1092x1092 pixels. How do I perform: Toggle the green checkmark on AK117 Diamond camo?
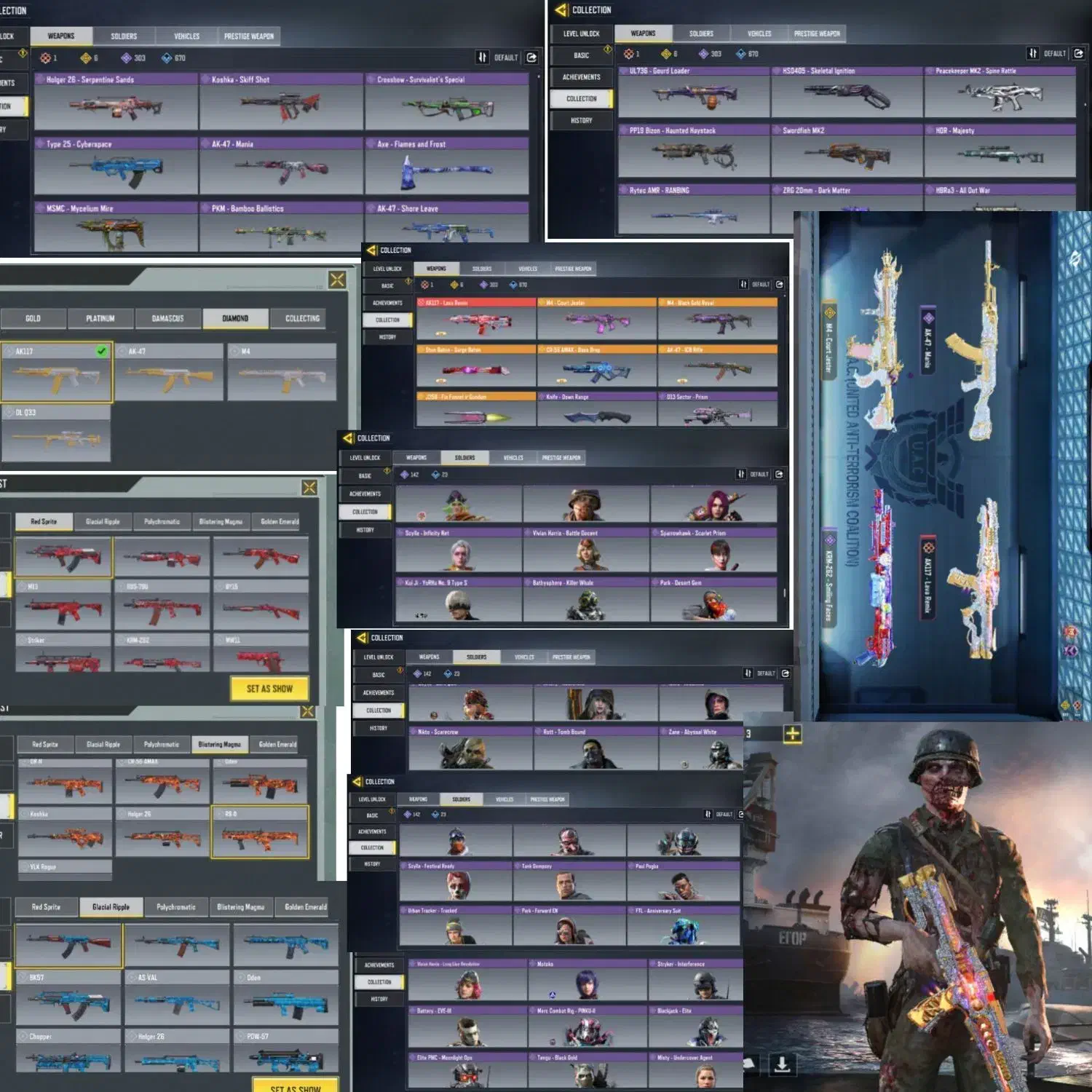point(101,352)
